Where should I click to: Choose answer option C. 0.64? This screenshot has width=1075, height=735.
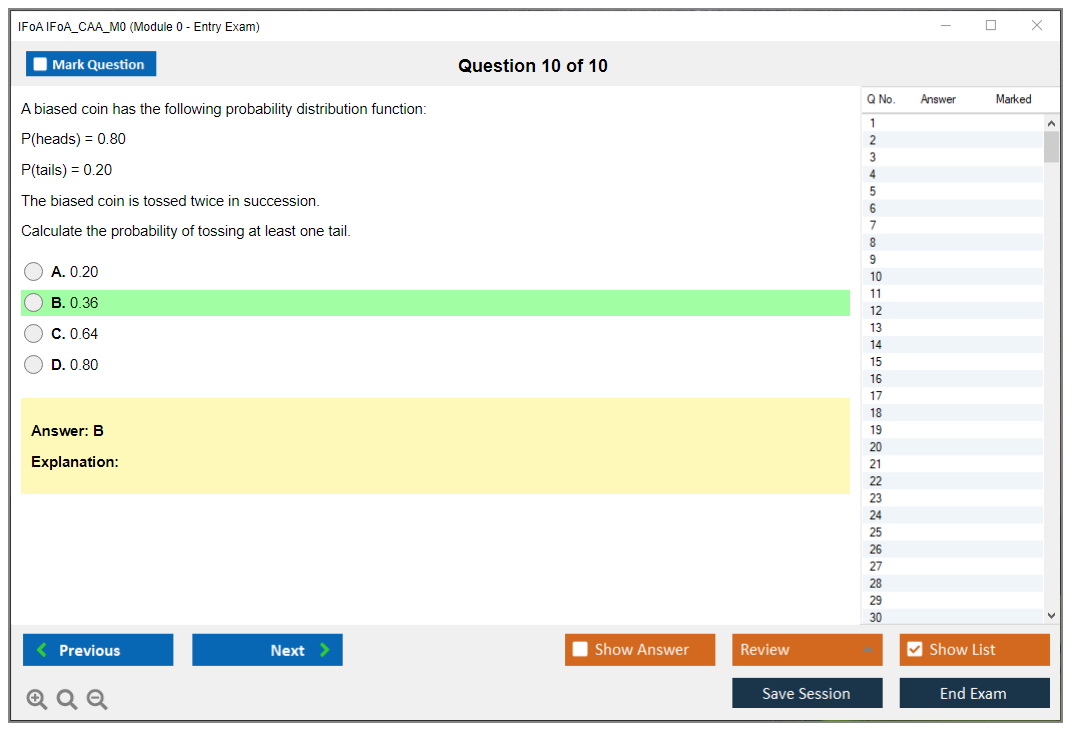pos(34,334)
